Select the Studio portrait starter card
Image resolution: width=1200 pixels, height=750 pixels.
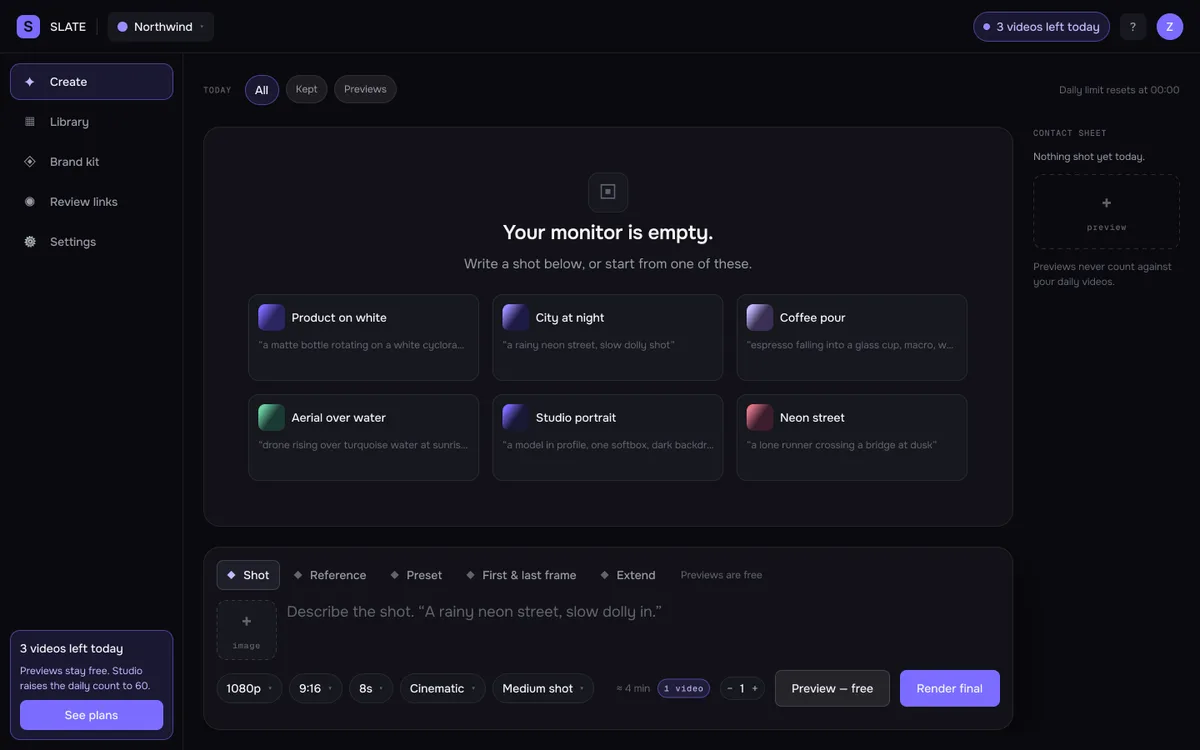608,437
